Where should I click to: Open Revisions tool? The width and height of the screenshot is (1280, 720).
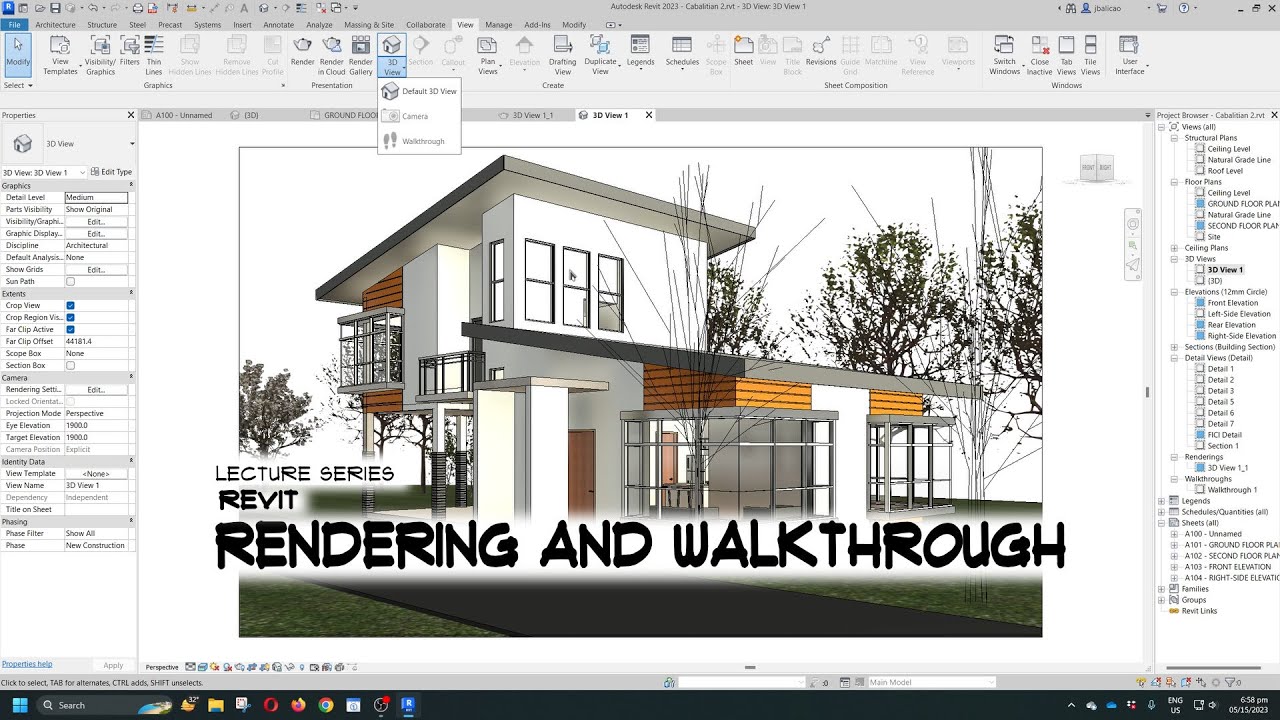pos(821,50)
